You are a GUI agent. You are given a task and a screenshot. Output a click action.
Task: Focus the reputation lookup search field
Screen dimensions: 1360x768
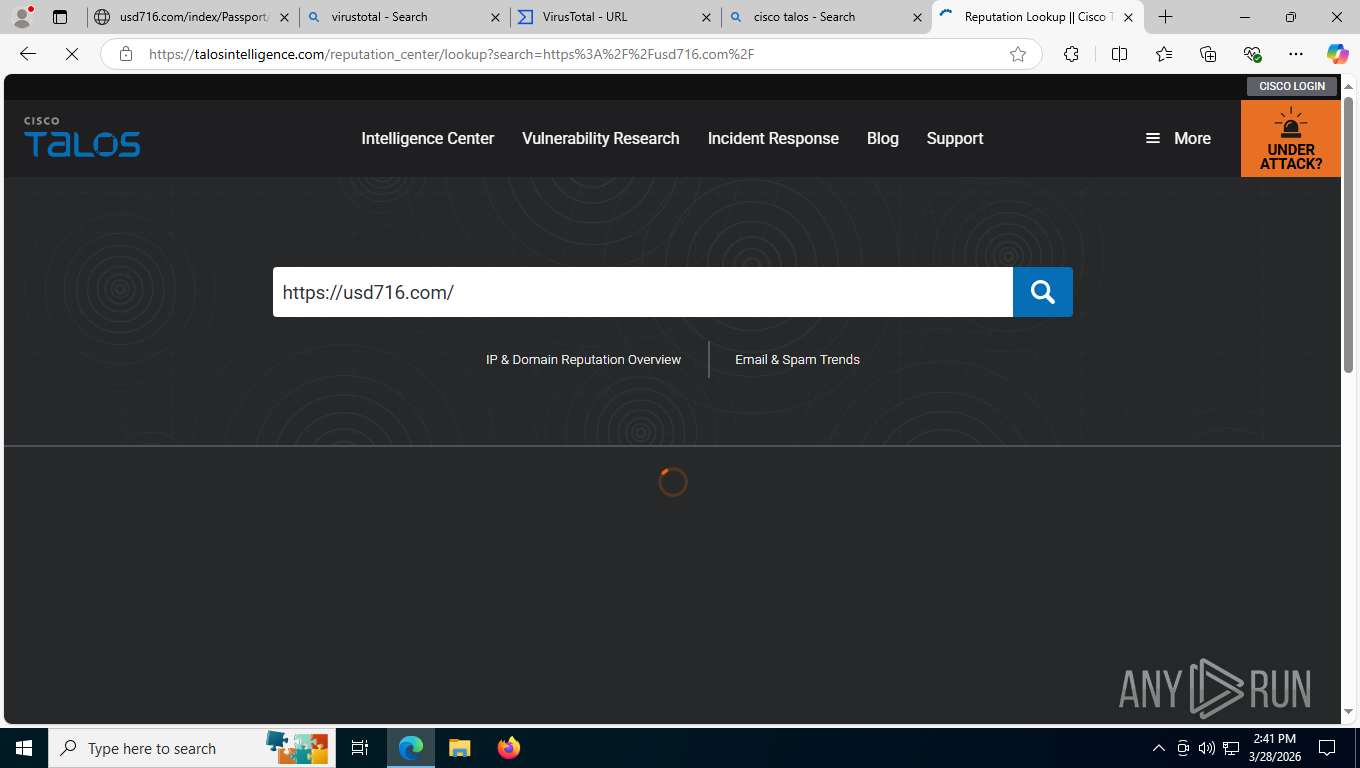(x=643, y=292)
